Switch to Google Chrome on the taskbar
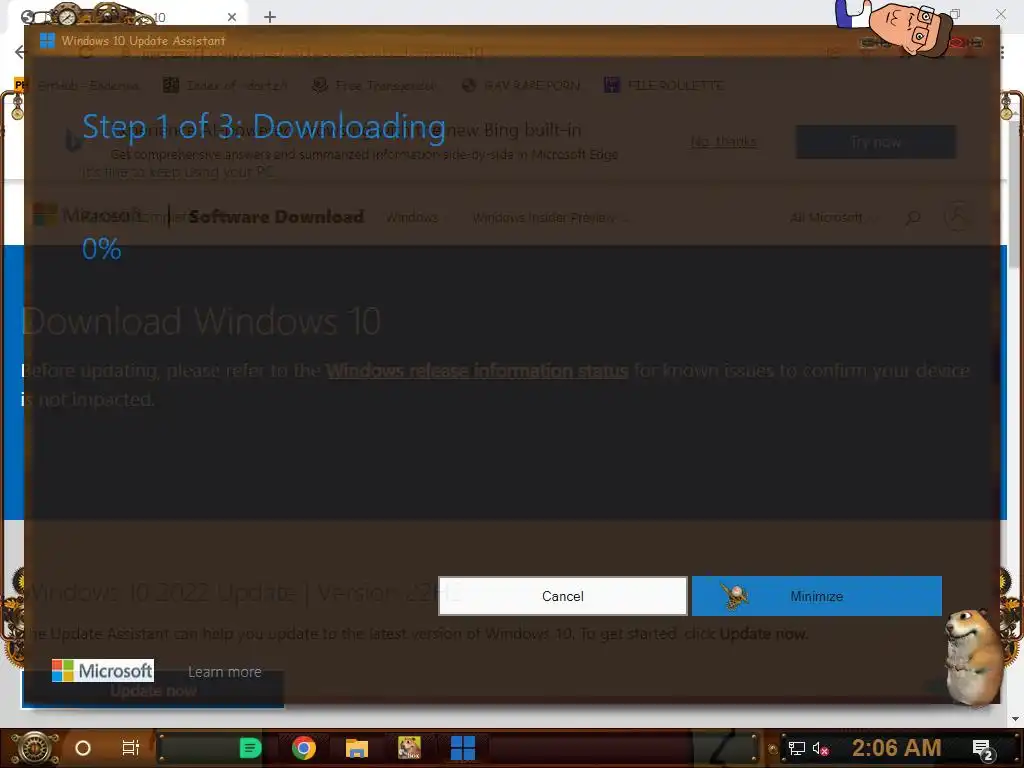1024x768 pixels. (304, 748)
